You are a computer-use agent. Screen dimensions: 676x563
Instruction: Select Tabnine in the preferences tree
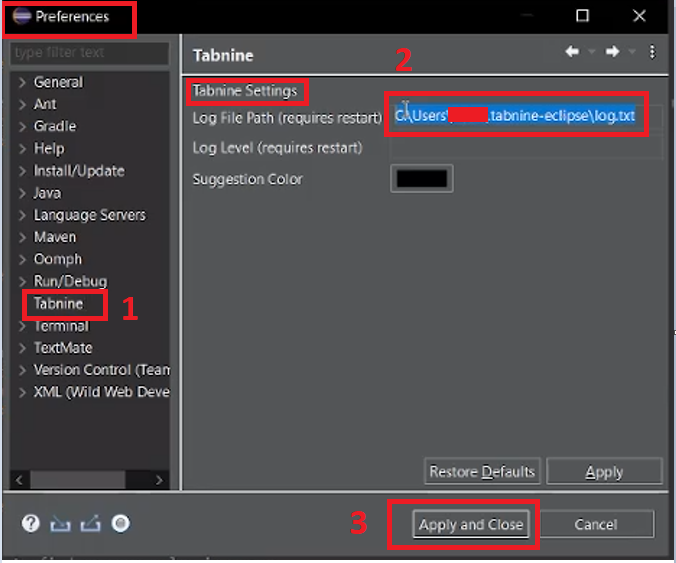tap(58, 303)
